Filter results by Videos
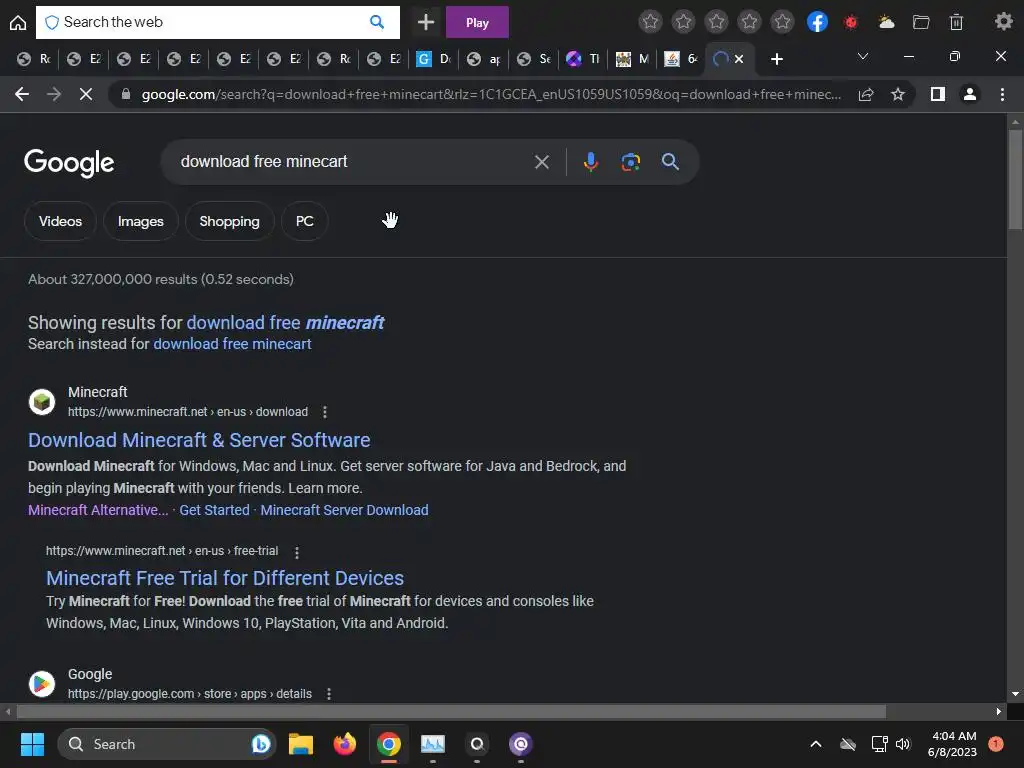 (60, 221)
